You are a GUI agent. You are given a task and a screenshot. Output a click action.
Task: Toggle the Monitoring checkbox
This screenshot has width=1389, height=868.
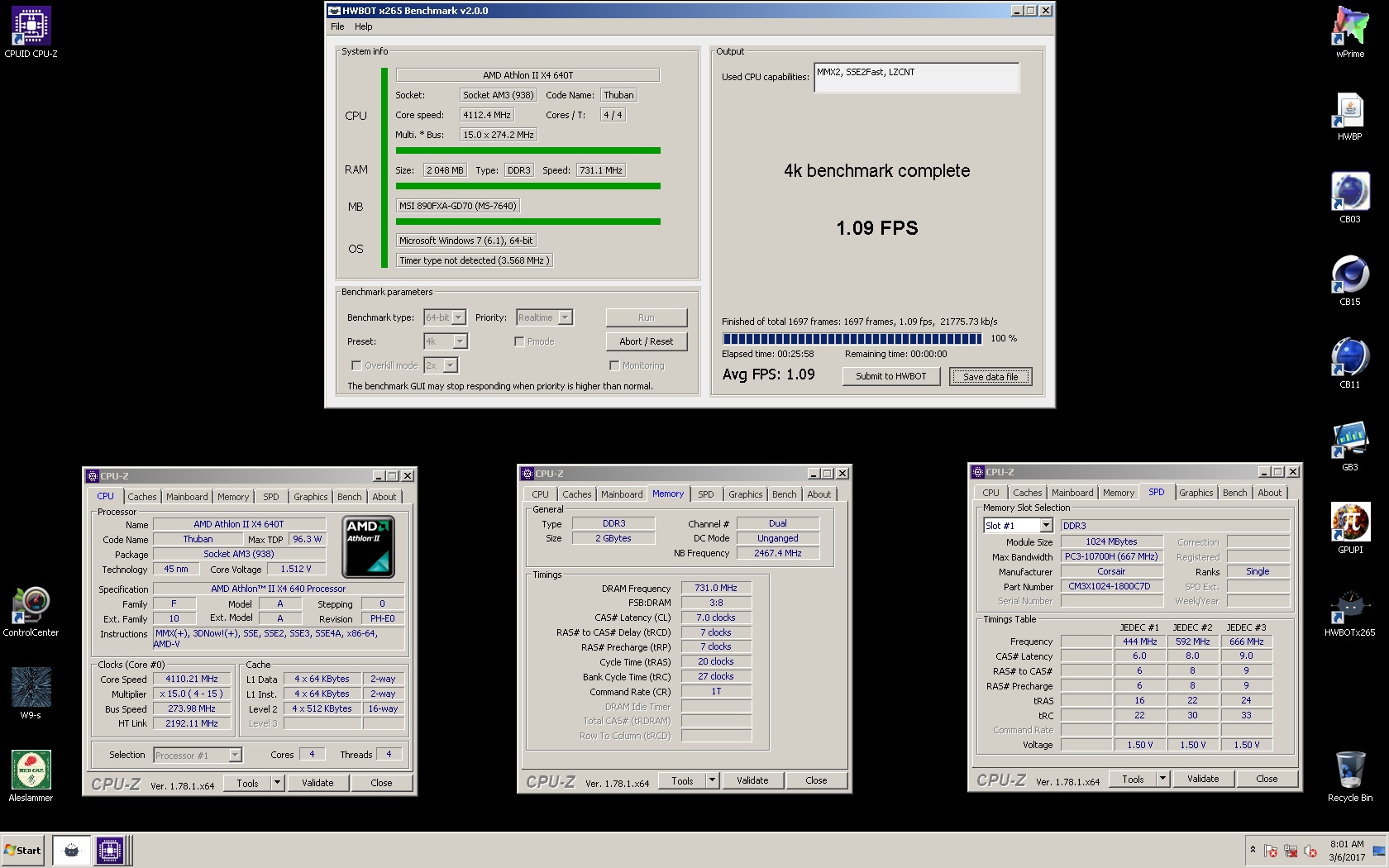coord(614,365)
